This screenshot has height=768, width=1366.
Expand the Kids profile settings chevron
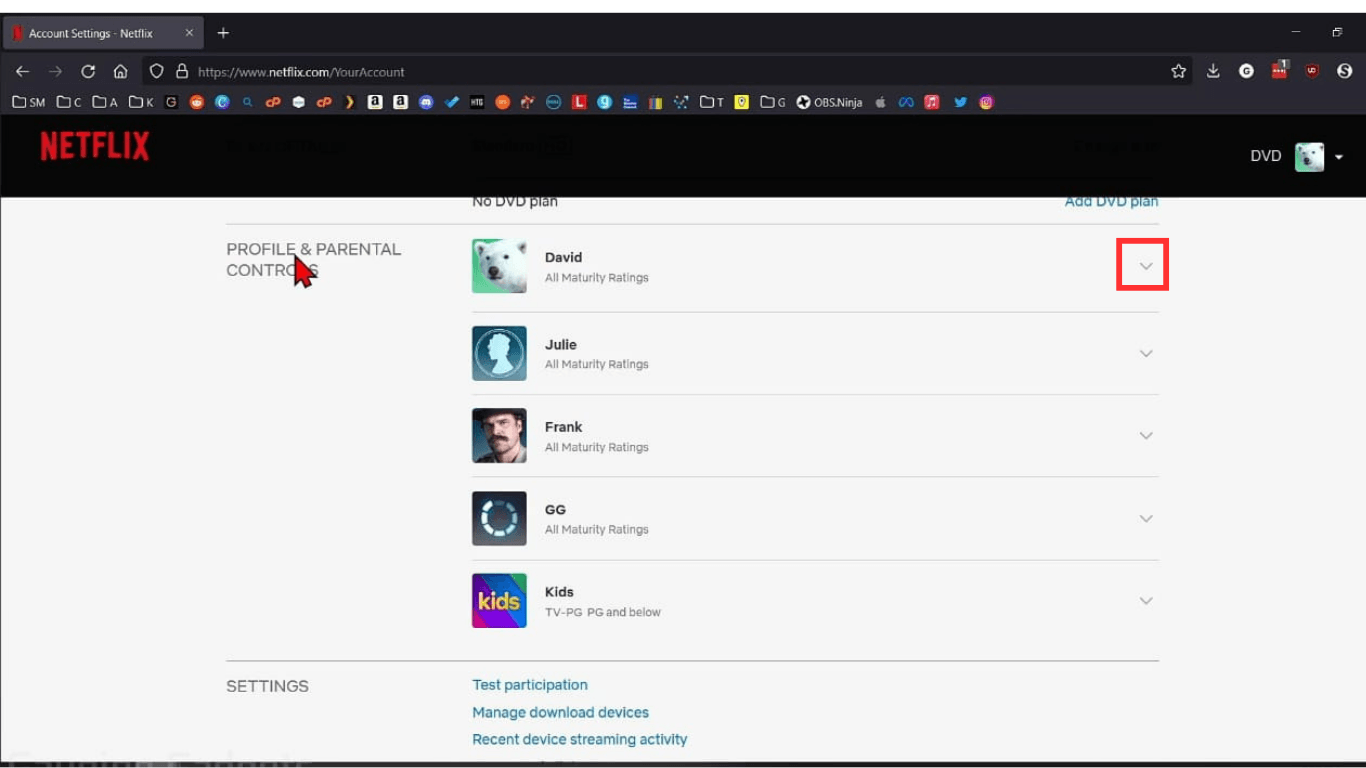(1146, 600)
